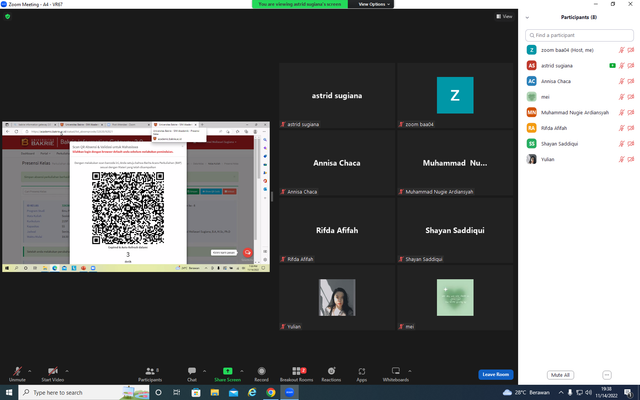Click mei's green heart video tile
This screenshot has width=640, height=400.
coord(455,298)
